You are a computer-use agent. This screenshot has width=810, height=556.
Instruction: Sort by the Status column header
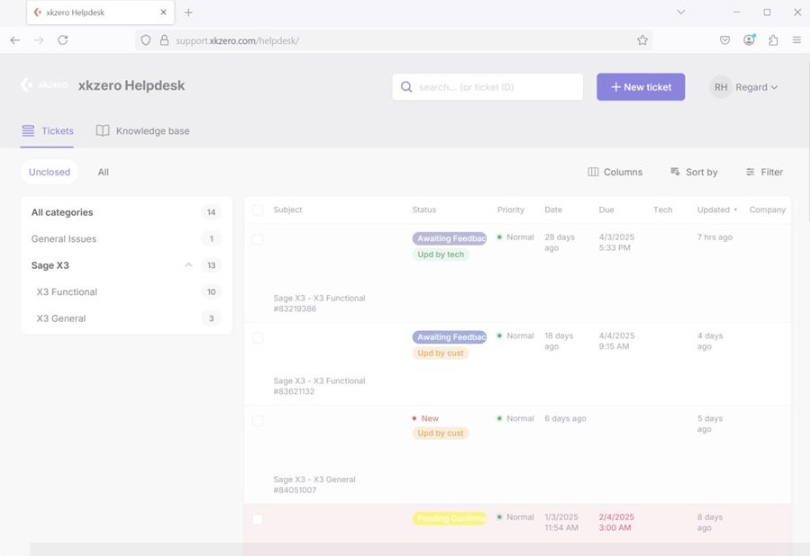click(x=424, y=210)
